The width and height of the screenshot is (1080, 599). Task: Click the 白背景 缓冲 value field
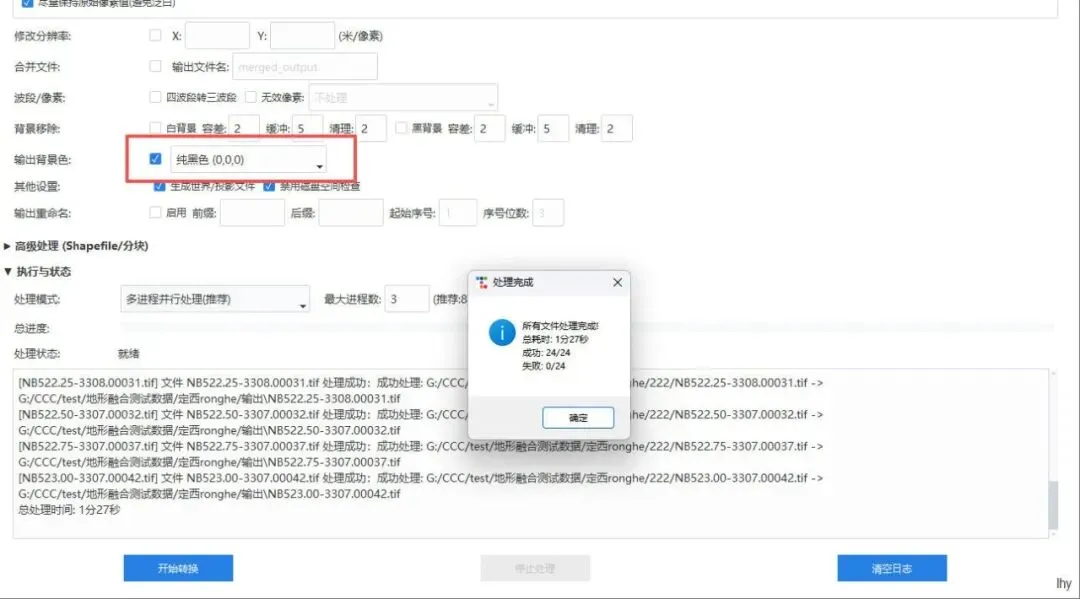[x=307, y=129]
